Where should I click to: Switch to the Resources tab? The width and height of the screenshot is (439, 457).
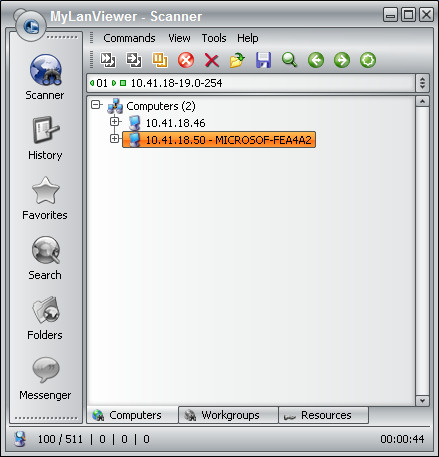click(323, 415)
